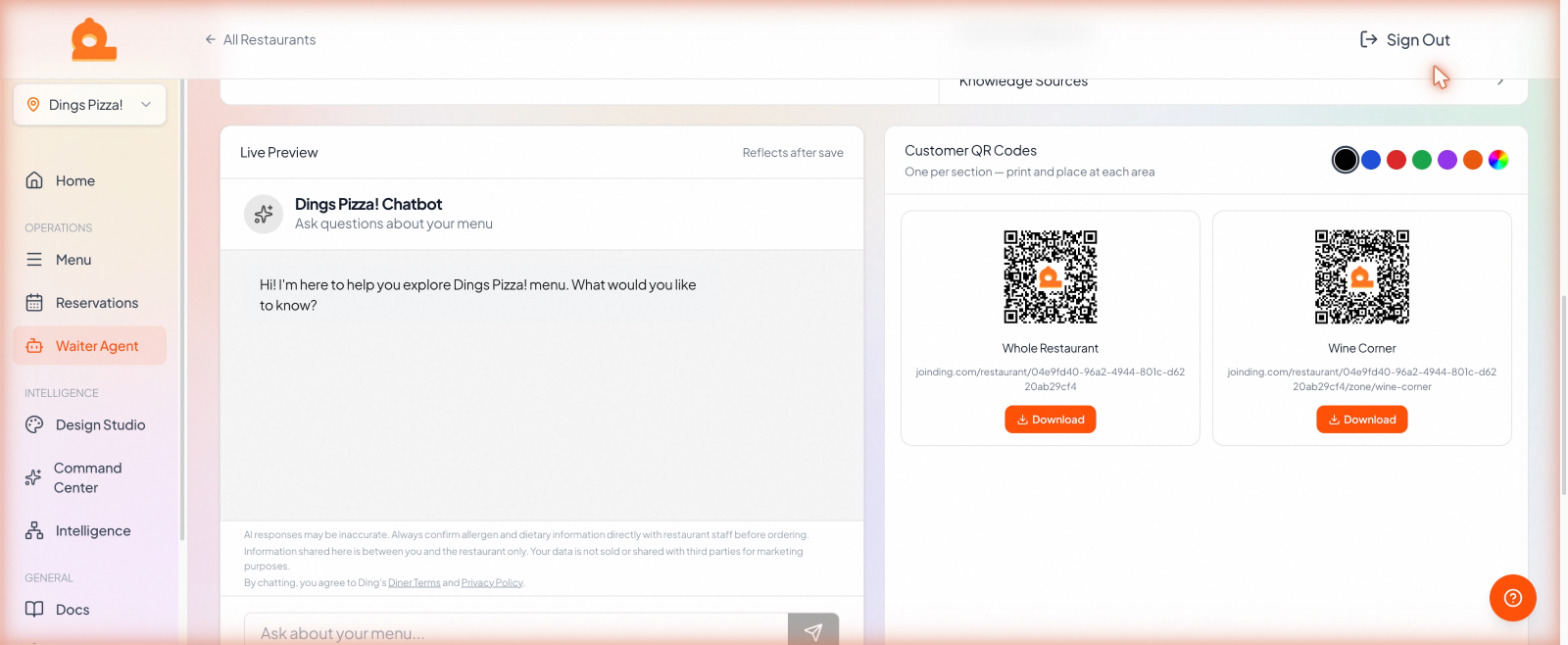Click the Waiter Agent robot icon

(x=34, y=346)
